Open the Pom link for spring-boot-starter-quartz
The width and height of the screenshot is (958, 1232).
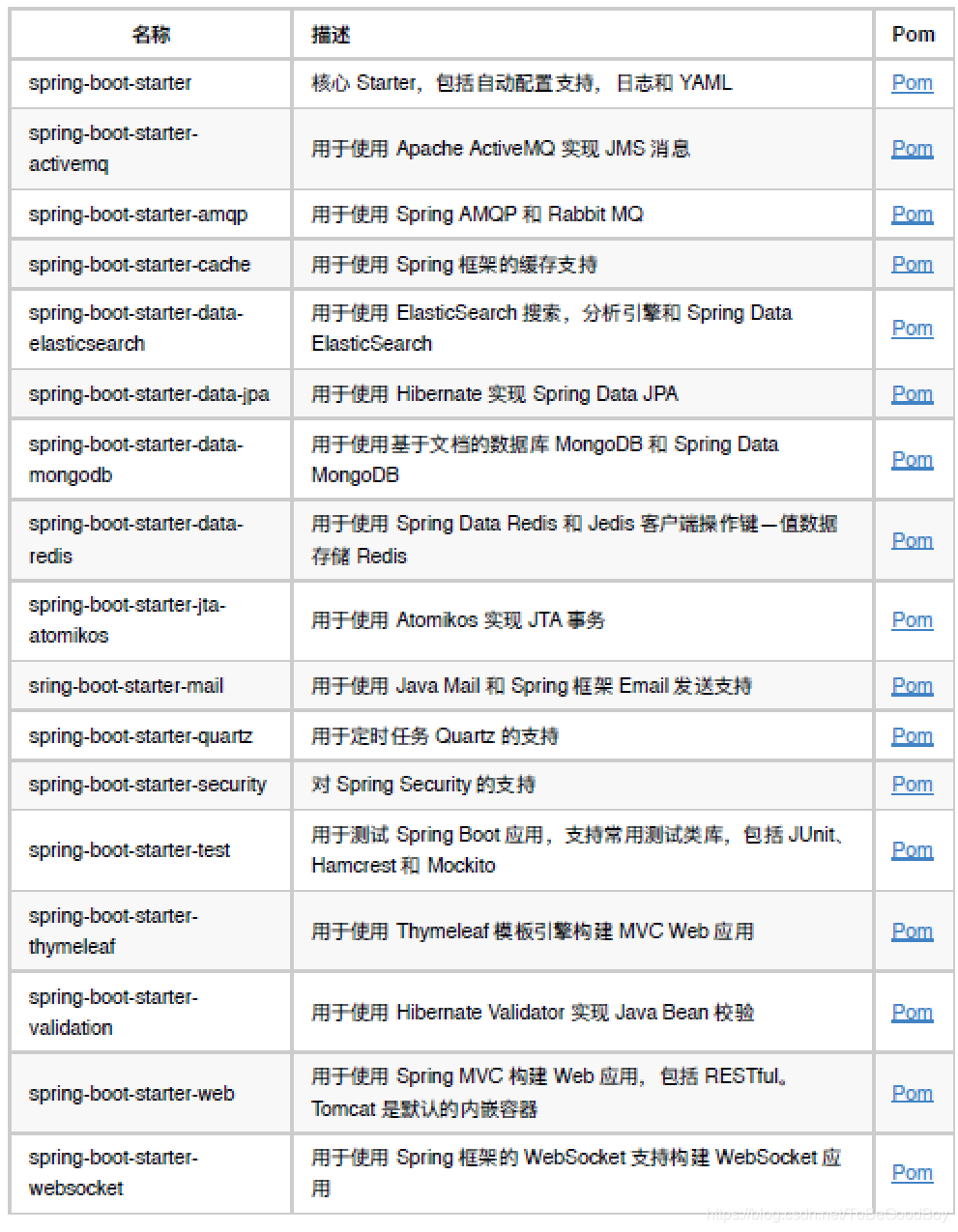tap(912, 736)
